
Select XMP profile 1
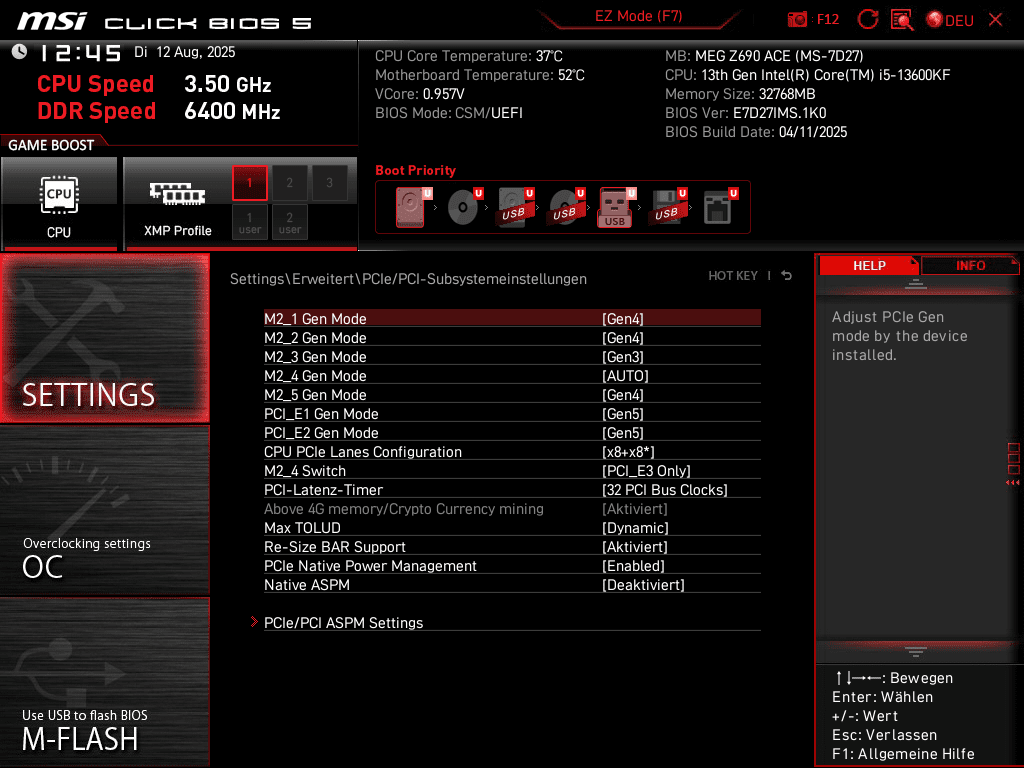point(249,183)
